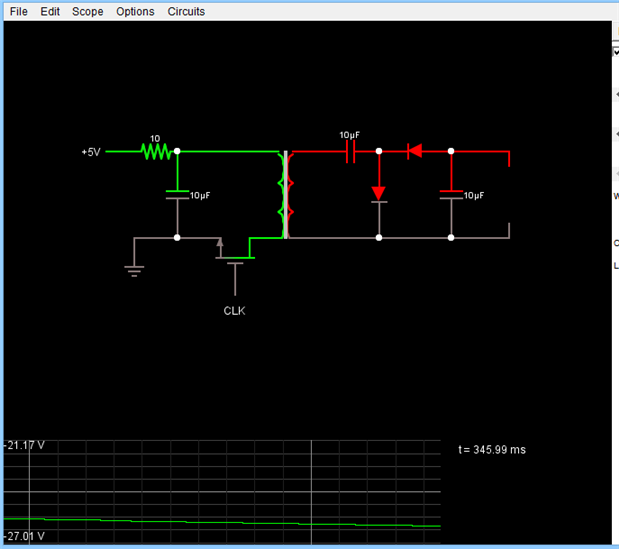Viewport: 619px width, 549px height.
Task: Click the -21.17 V scope scale label
Action: pos(24,446)
